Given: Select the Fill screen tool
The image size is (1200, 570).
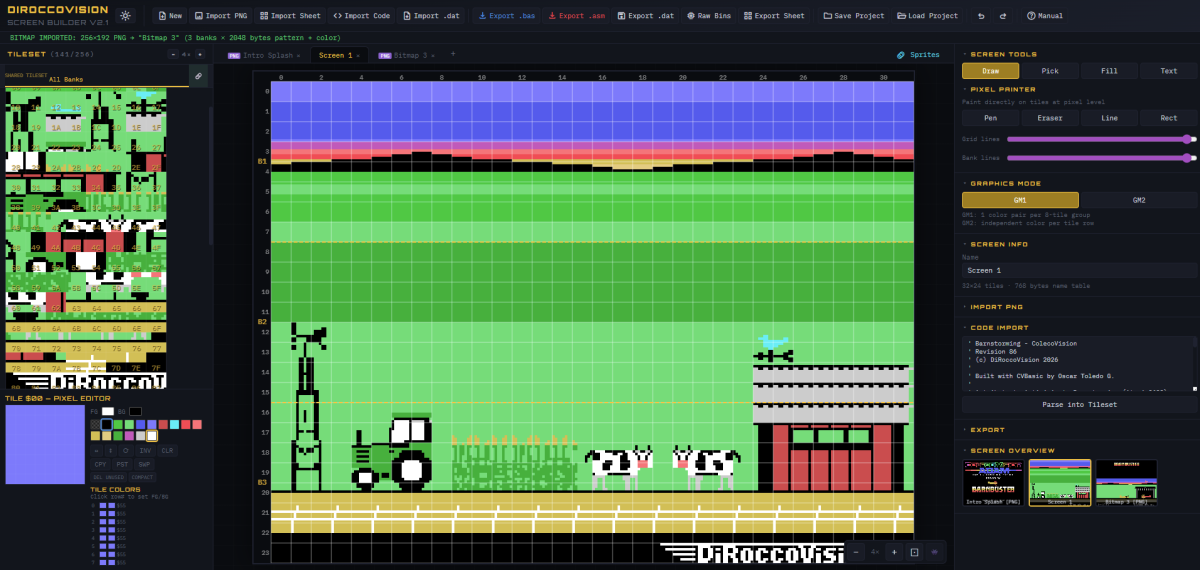Looking at the screenshot, I should tap(1109, 71).
